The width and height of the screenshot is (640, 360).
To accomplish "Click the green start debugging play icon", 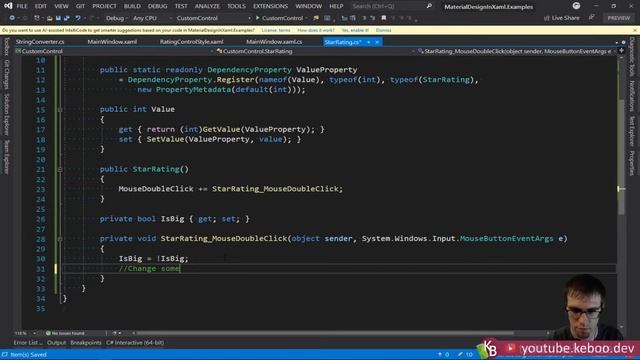I will pyautogui.click(x=258, y=18).
